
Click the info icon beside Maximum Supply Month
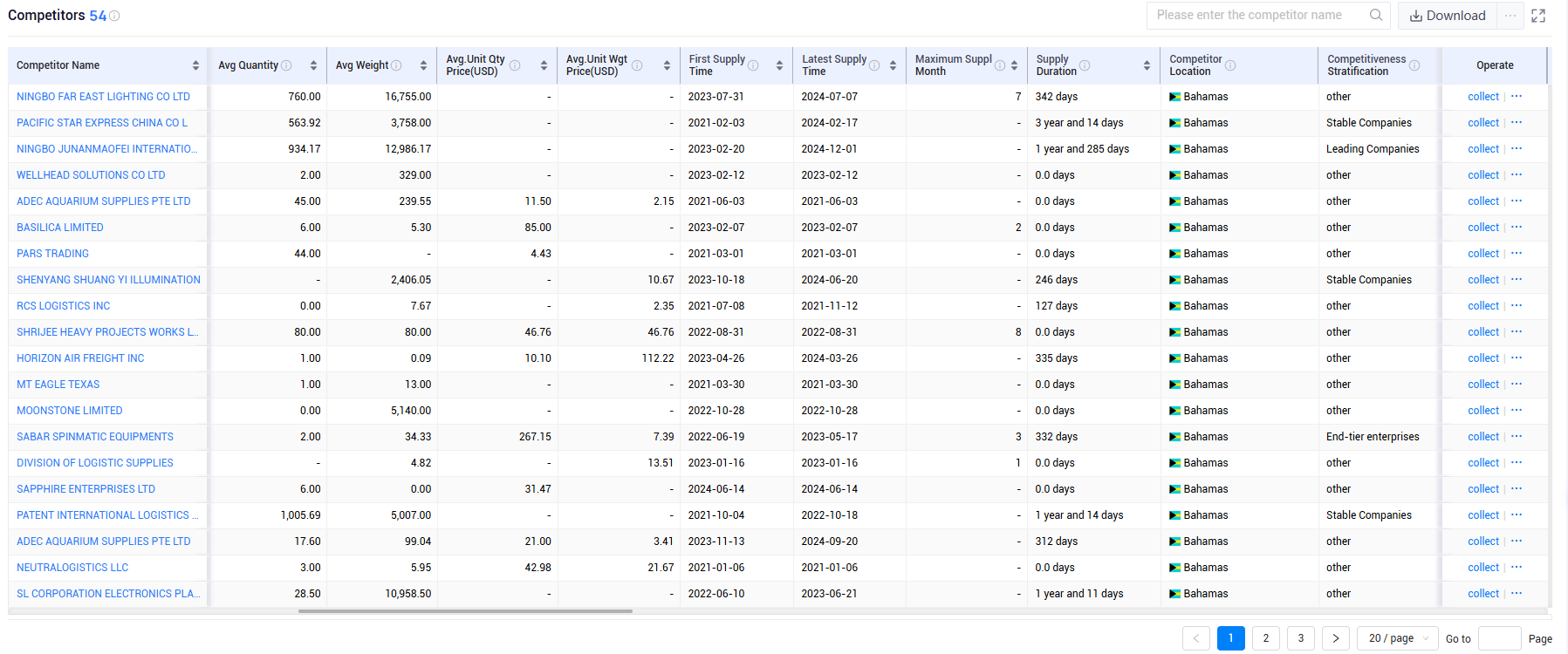[1000, 65]
